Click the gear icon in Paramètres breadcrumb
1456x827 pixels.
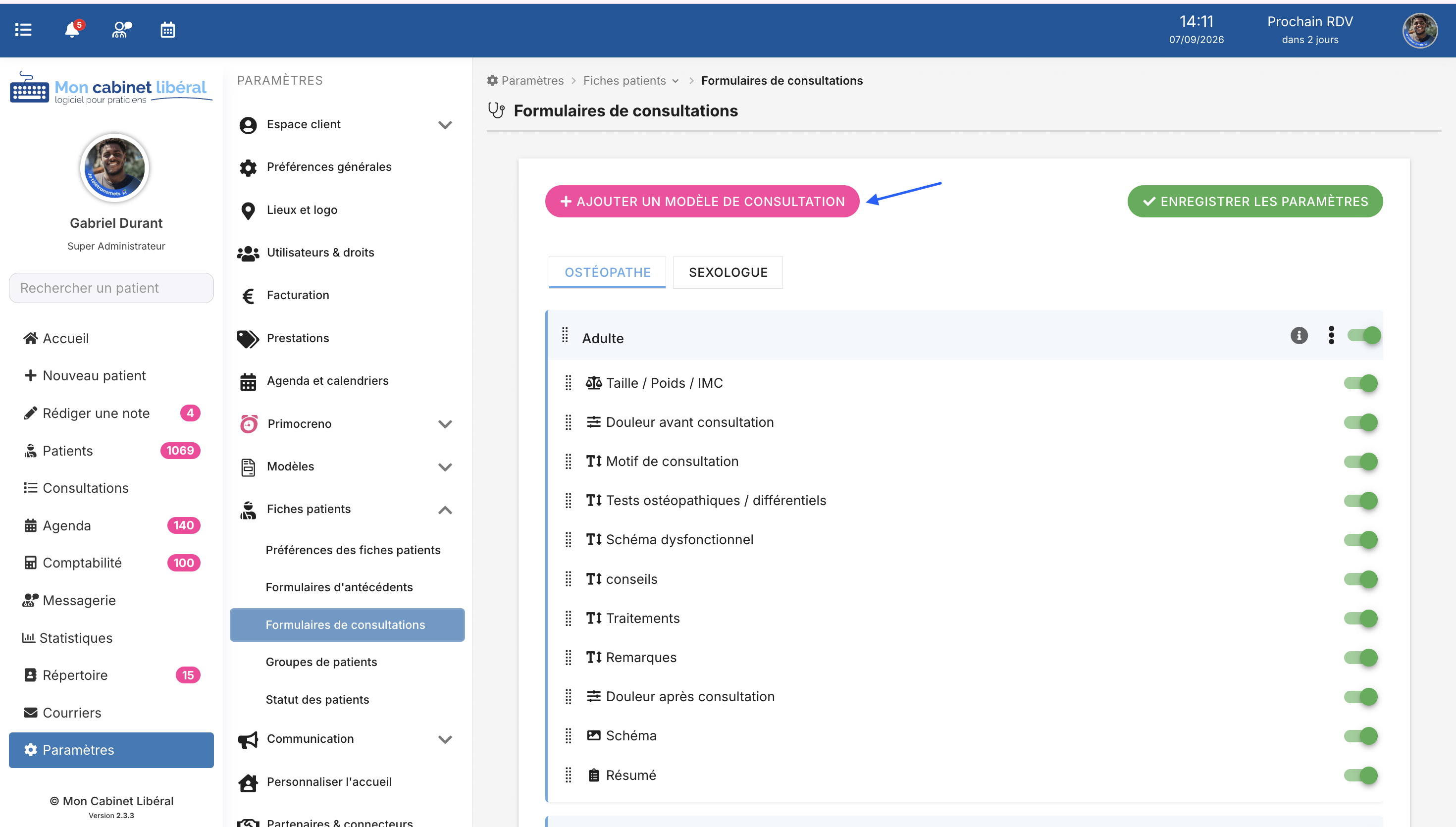tap(492, 81)
